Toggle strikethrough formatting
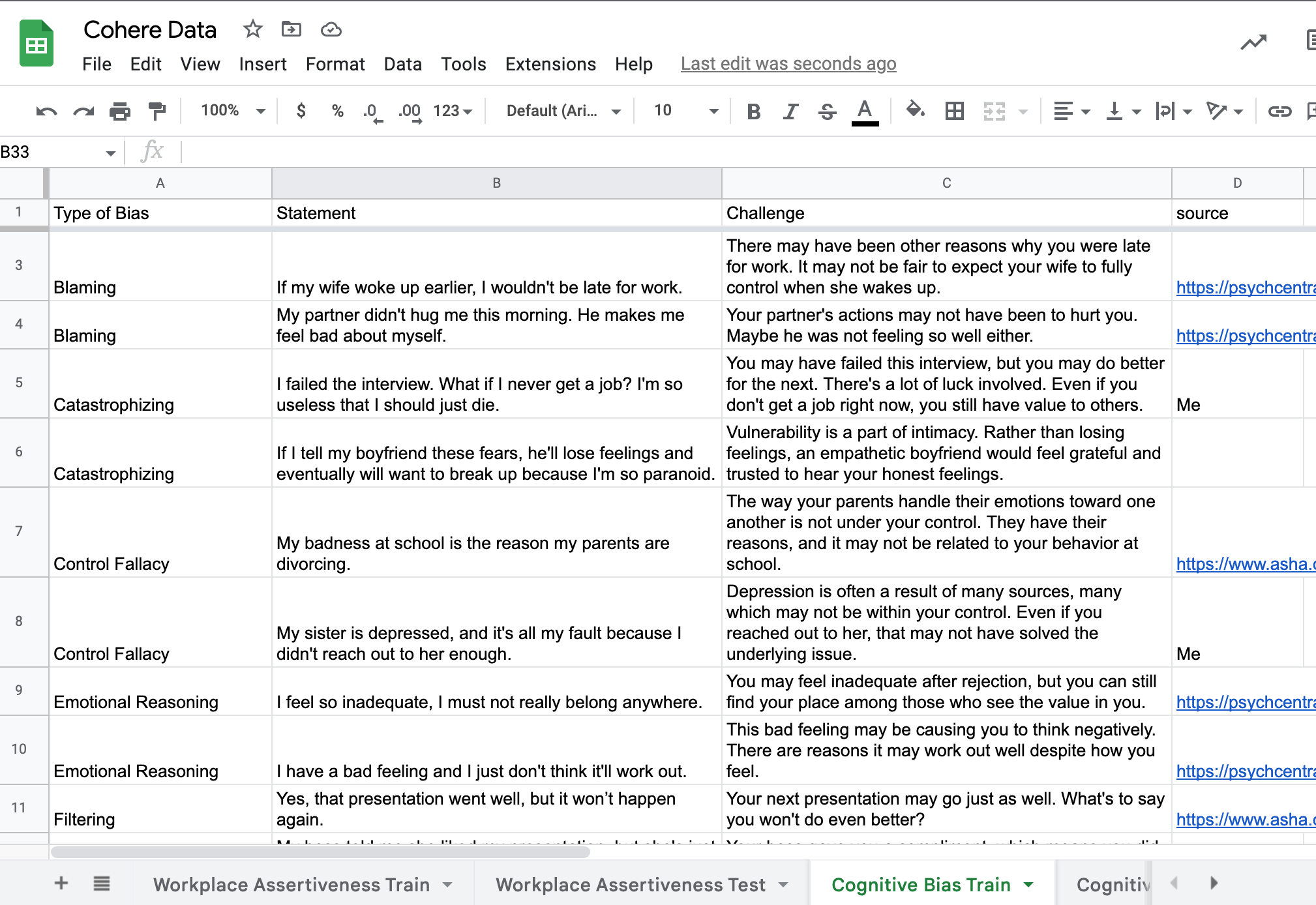Viewport: 1316px width, 905px height. [x=827, y=111]
